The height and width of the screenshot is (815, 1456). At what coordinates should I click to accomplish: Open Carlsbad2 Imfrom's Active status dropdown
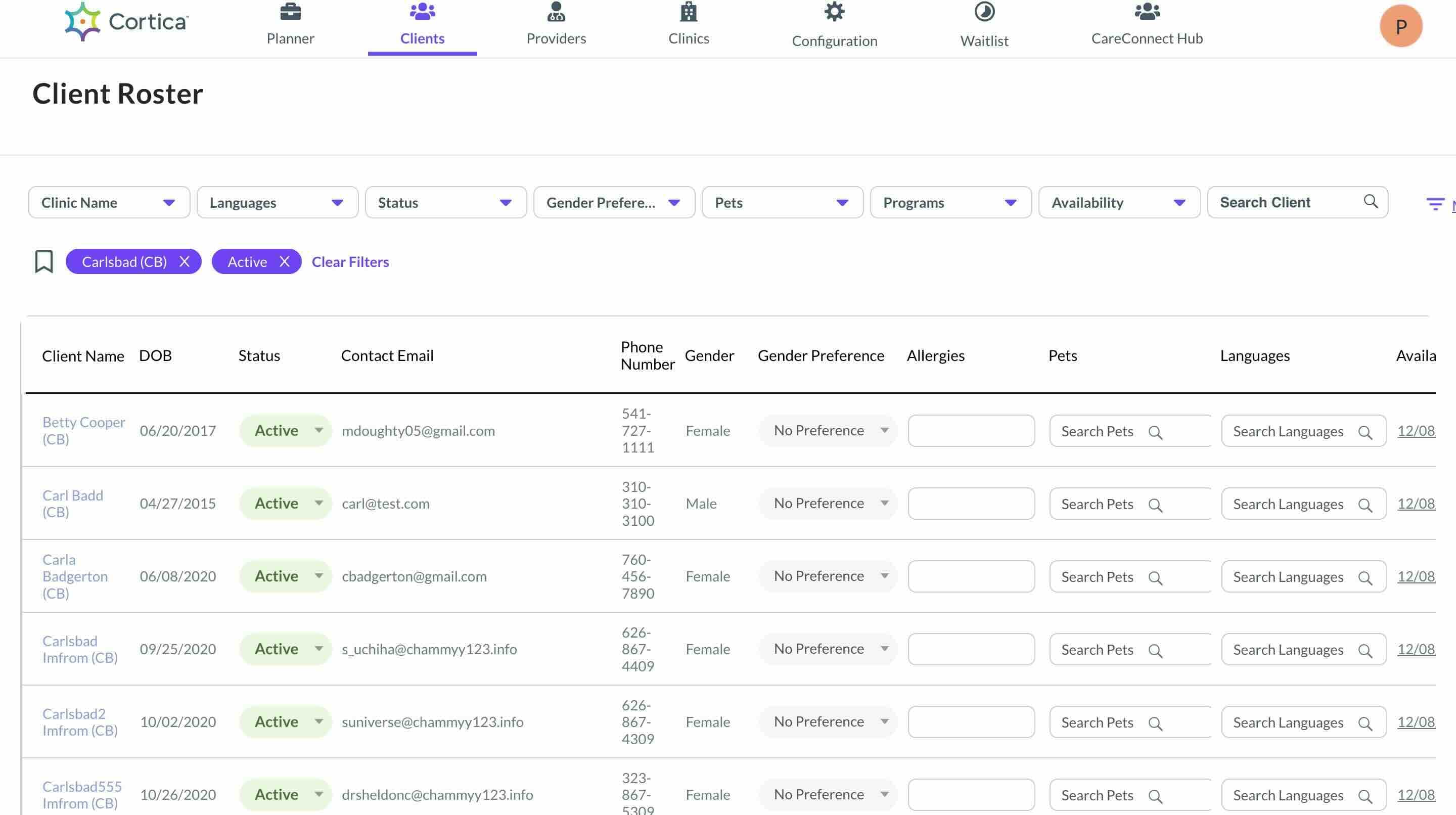coord(286,722)
